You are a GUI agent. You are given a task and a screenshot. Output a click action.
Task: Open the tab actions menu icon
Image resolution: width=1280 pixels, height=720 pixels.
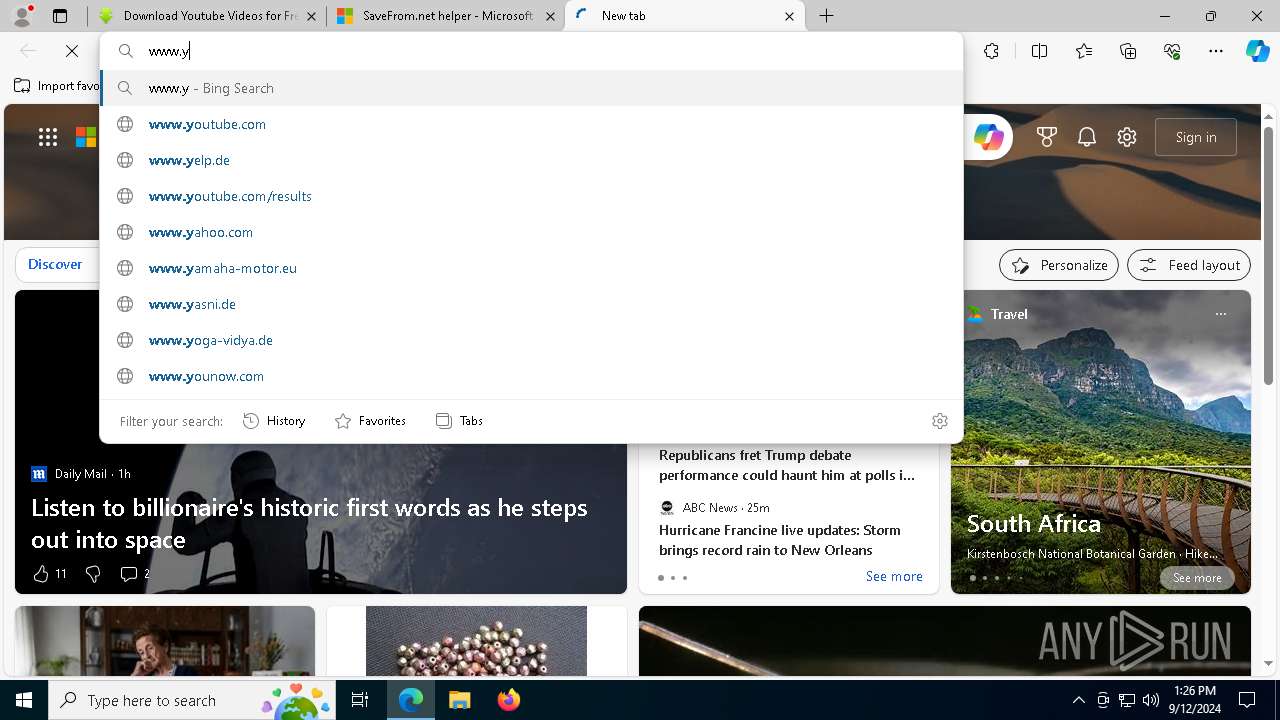point(60,16)
